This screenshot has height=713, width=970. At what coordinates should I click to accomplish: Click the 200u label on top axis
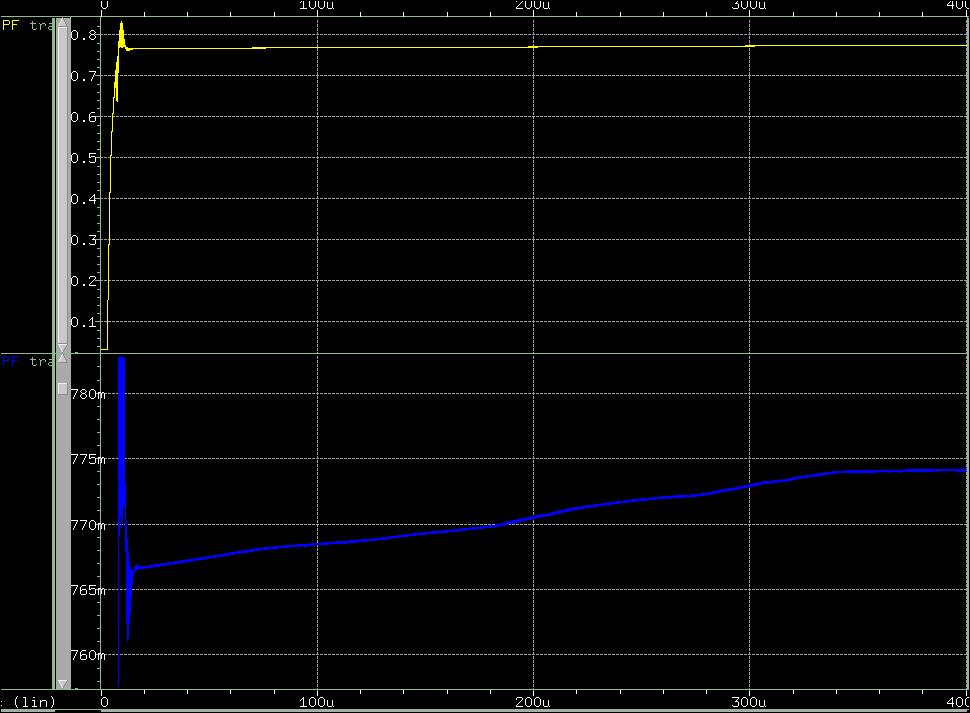532,6
